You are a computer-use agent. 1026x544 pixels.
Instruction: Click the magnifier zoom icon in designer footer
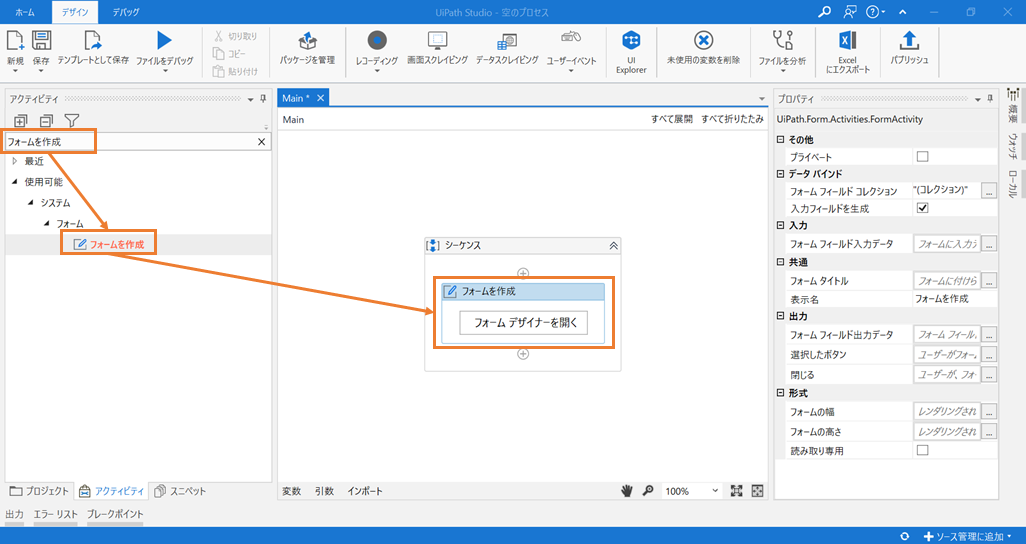[648, 491]
